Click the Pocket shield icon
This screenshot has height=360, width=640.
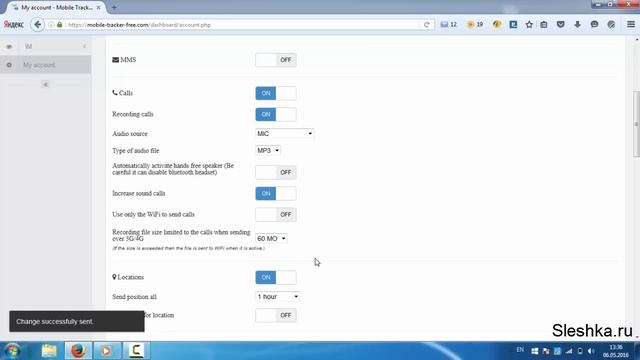tap(561, 24)
